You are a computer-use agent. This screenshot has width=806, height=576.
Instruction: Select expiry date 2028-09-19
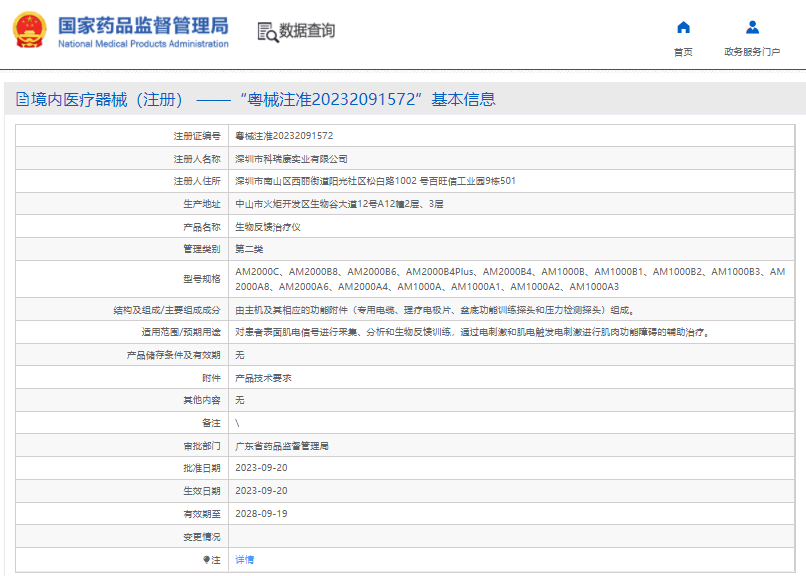point(261,514)
